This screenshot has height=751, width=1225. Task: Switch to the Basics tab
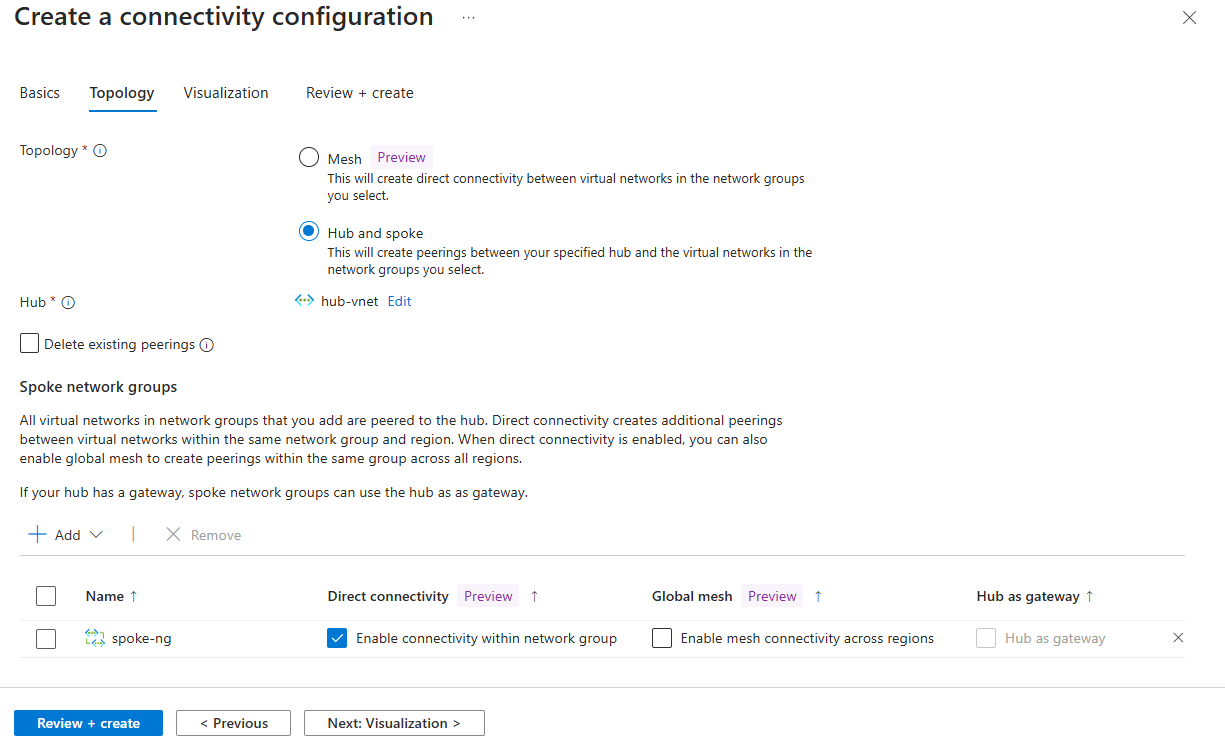(39, 92)
